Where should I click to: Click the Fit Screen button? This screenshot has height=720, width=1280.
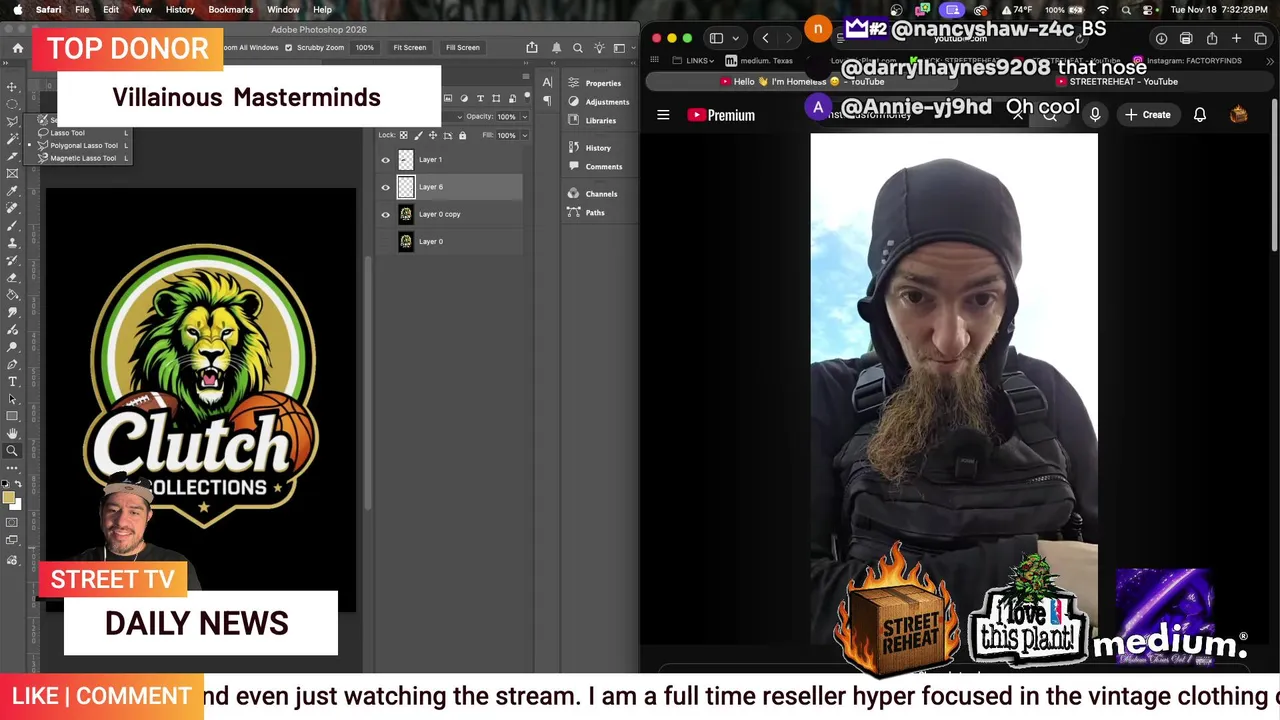409,47
